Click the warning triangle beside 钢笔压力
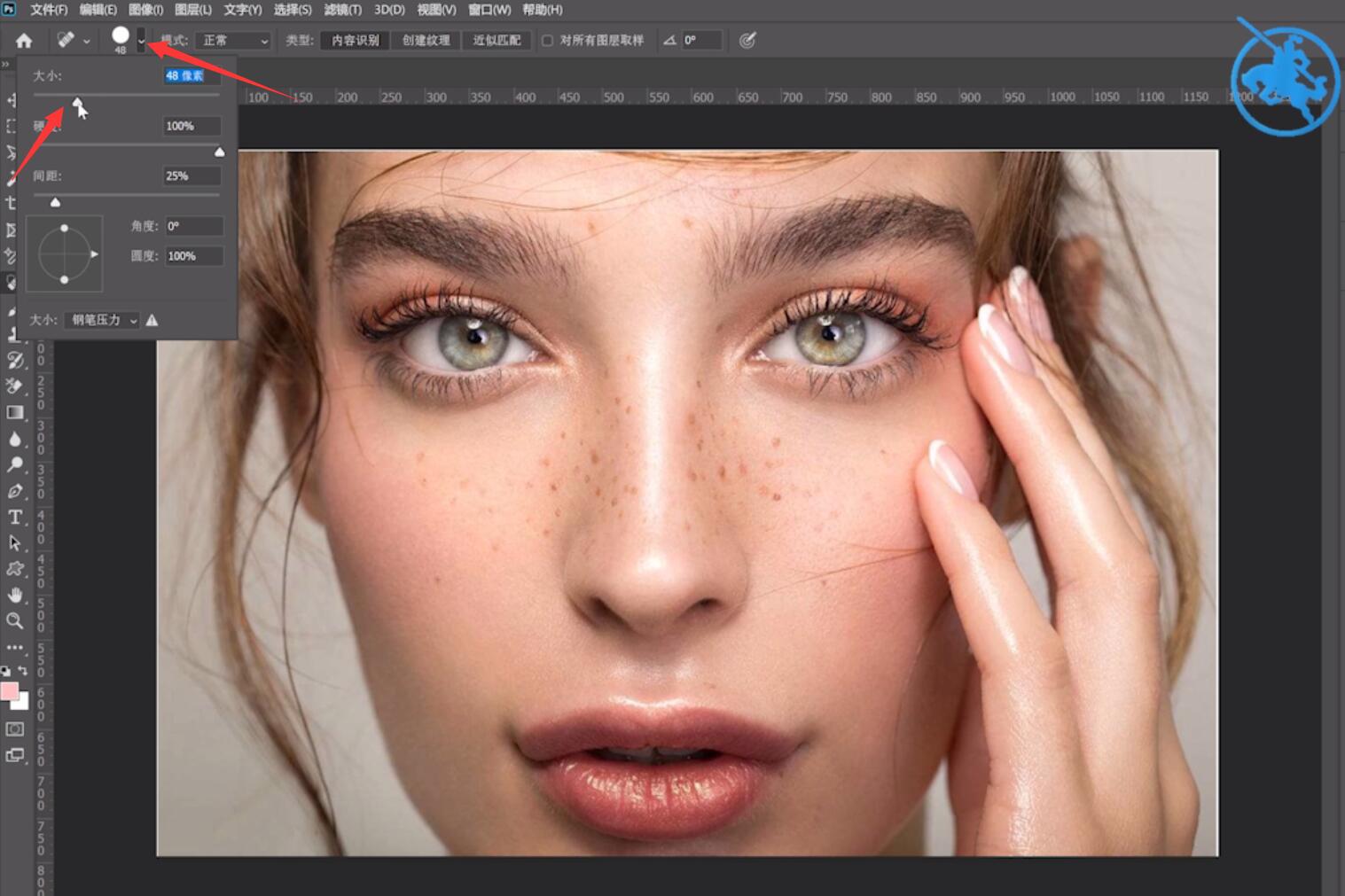The image size is (1345, 896). tap(152, 320)
